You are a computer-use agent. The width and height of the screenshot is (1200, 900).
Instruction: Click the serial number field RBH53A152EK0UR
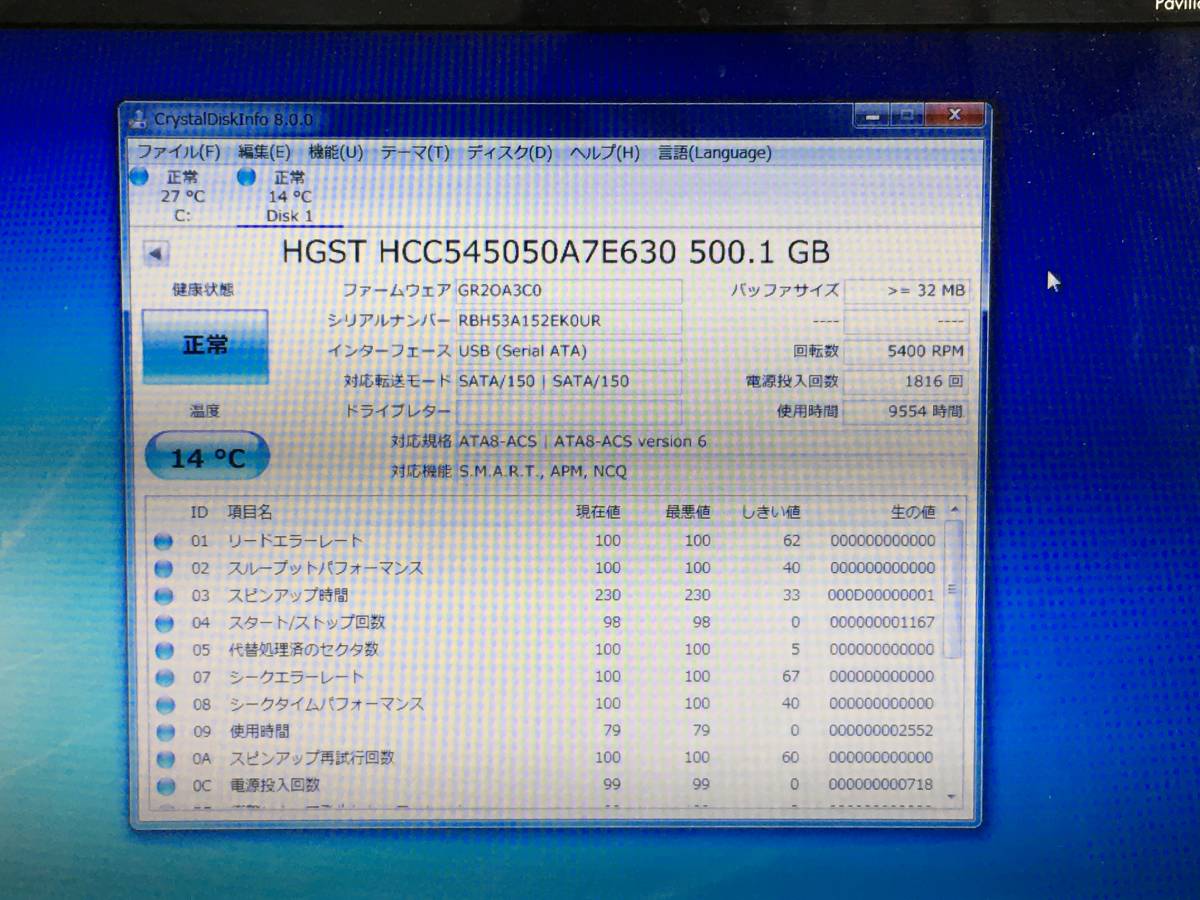(x=568, y=321)
